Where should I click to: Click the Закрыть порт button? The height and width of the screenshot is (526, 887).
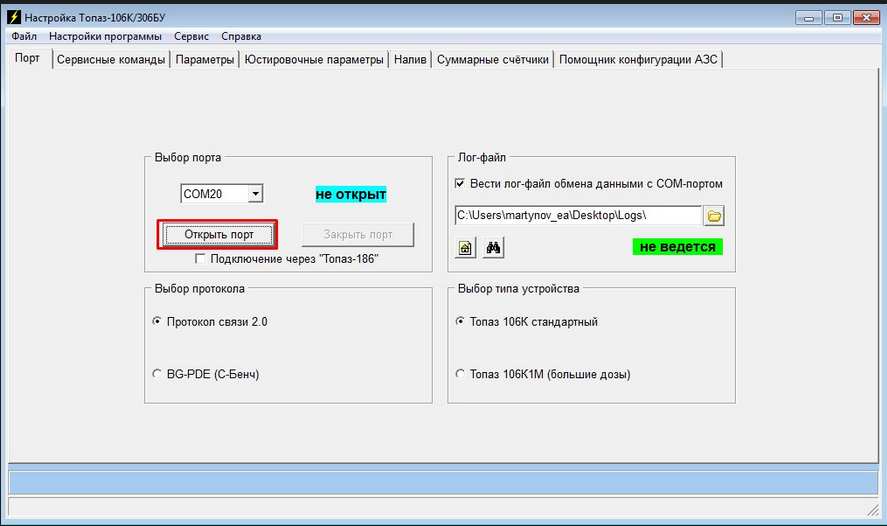coord(358,234)
